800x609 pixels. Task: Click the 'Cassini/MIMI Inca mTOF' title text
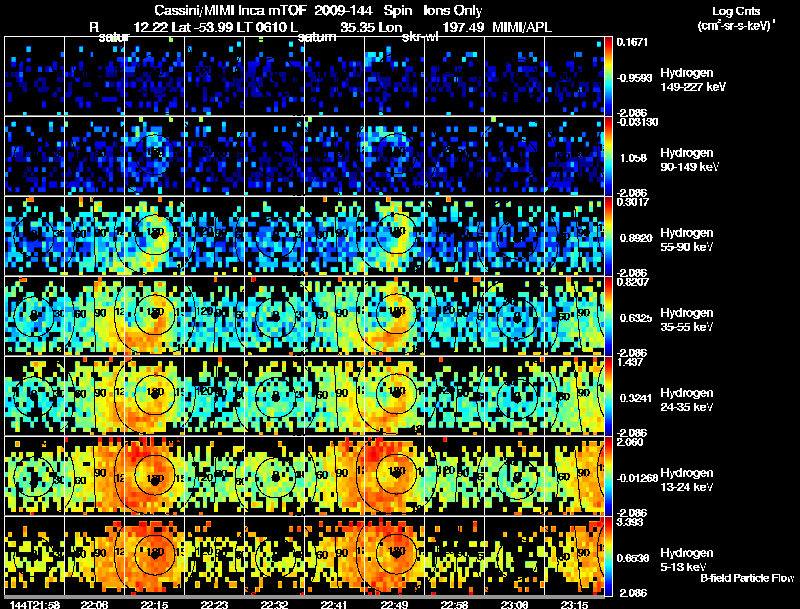pyautogui.click(x=230, y=10)
